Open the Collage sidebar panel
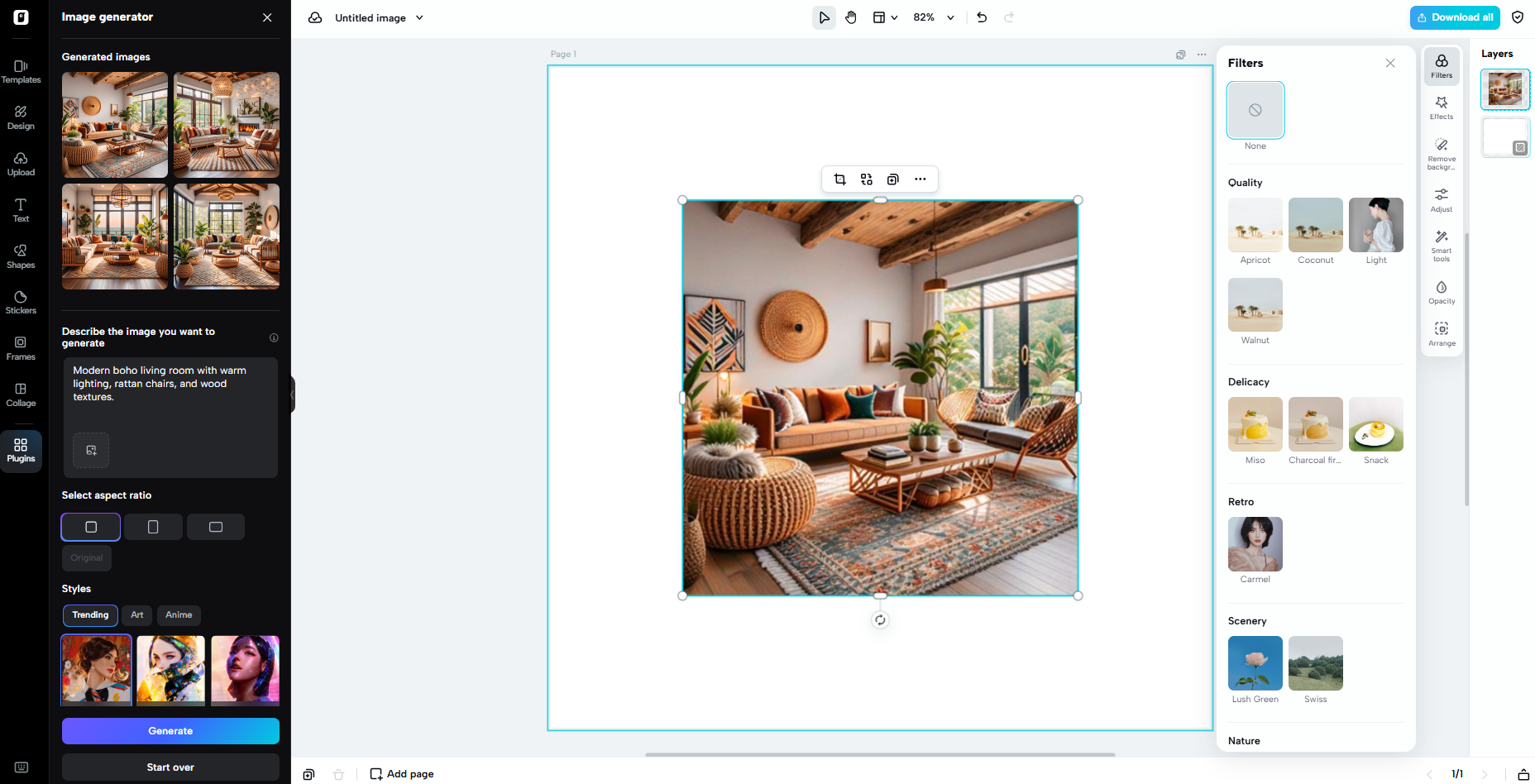 (x=21, y=394)
